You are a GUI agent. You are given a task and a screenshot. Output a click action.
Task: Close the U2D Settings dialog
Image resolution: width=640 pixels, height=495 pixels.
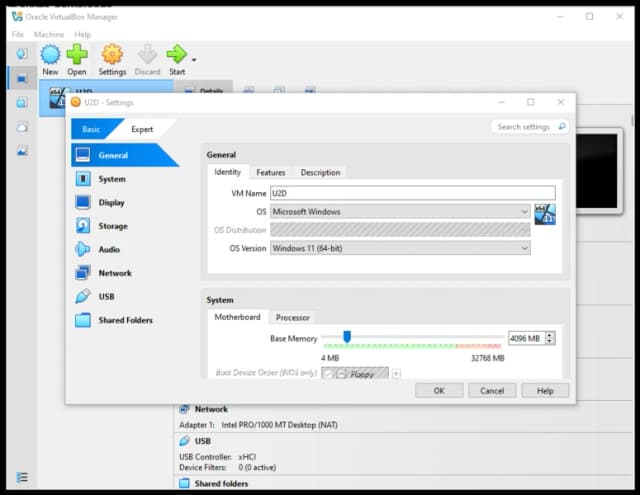click(560, 102)
